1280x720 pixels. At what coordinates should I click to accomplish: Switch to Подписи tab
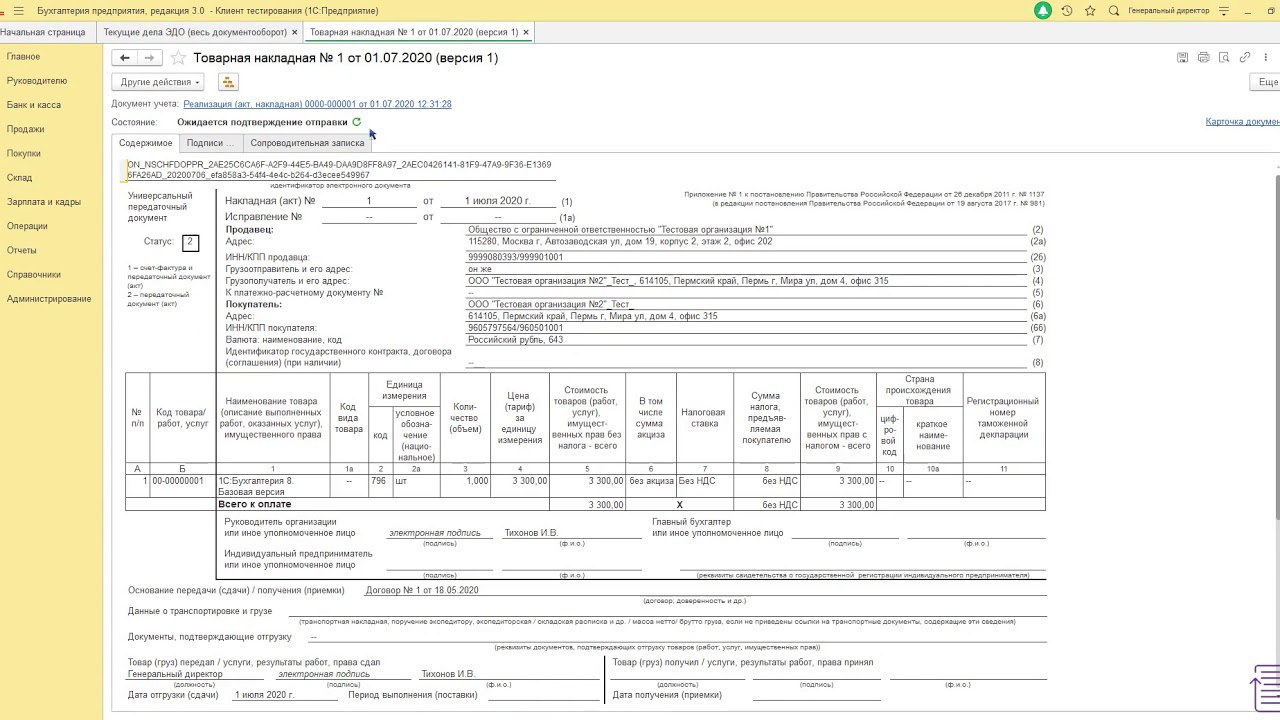[x=211, y=143]
